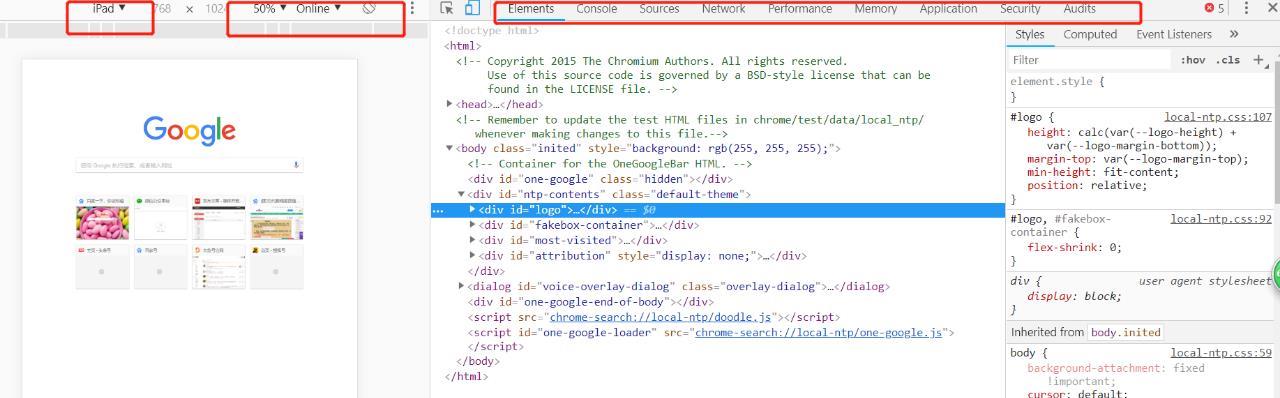This screenshot has width=1280, height=398.
Task: Open the Network tab
Action: [723, 8]
